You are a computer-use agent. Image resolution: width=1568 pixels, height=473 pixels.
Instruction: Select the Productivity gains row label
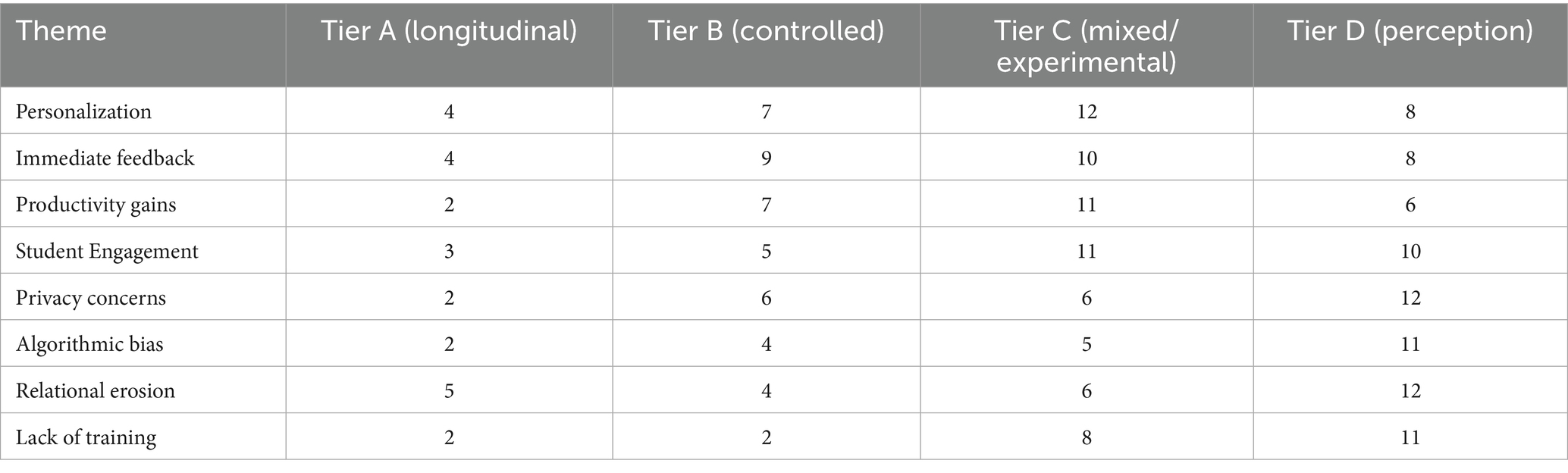[96, 205]
